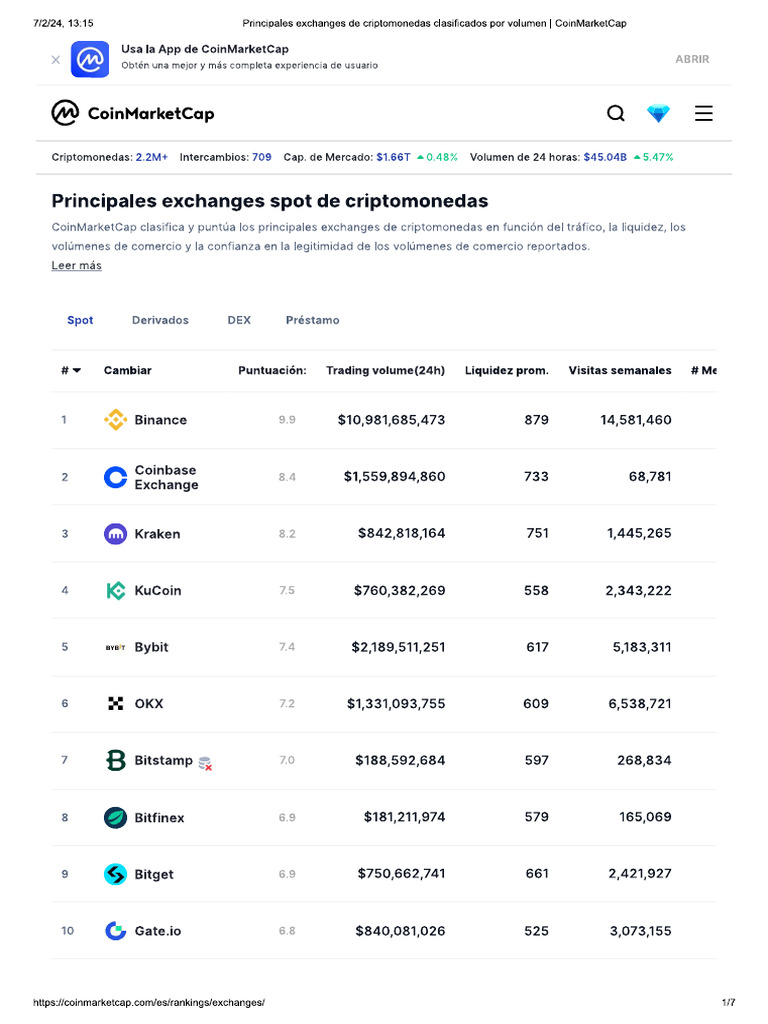Click the CoinMarketCap app icon
Image resolution: width=768 pixels, height=1024 pixels.
[90, 59]
